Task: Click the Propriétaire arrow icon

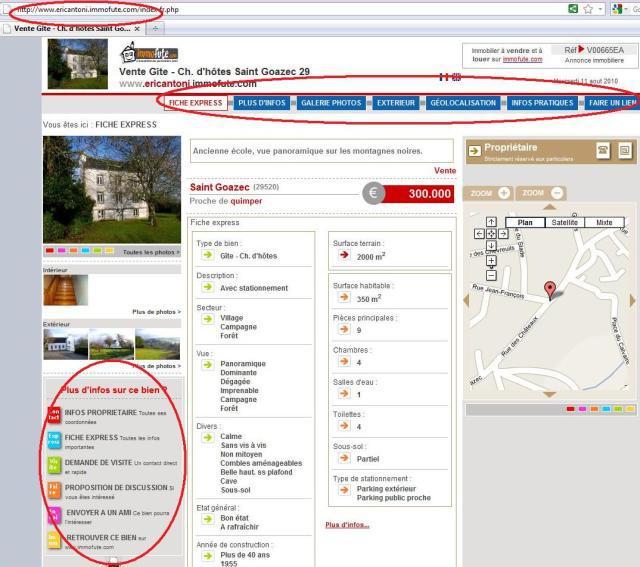Action: pos(474,151)
